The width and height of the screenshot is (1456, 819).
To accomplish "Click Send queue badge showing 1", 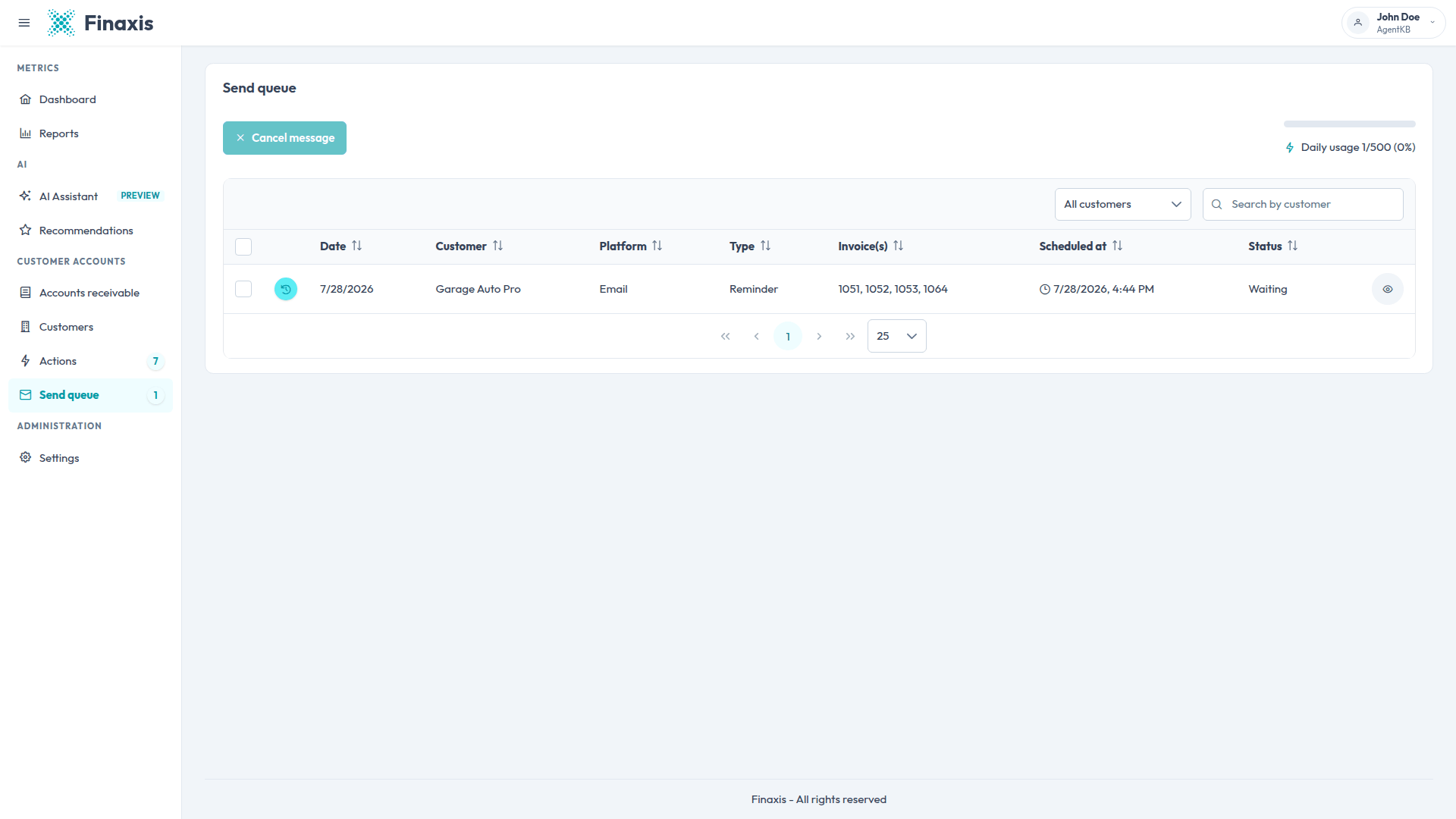I will pyautogui.click(x=155, y=395).
